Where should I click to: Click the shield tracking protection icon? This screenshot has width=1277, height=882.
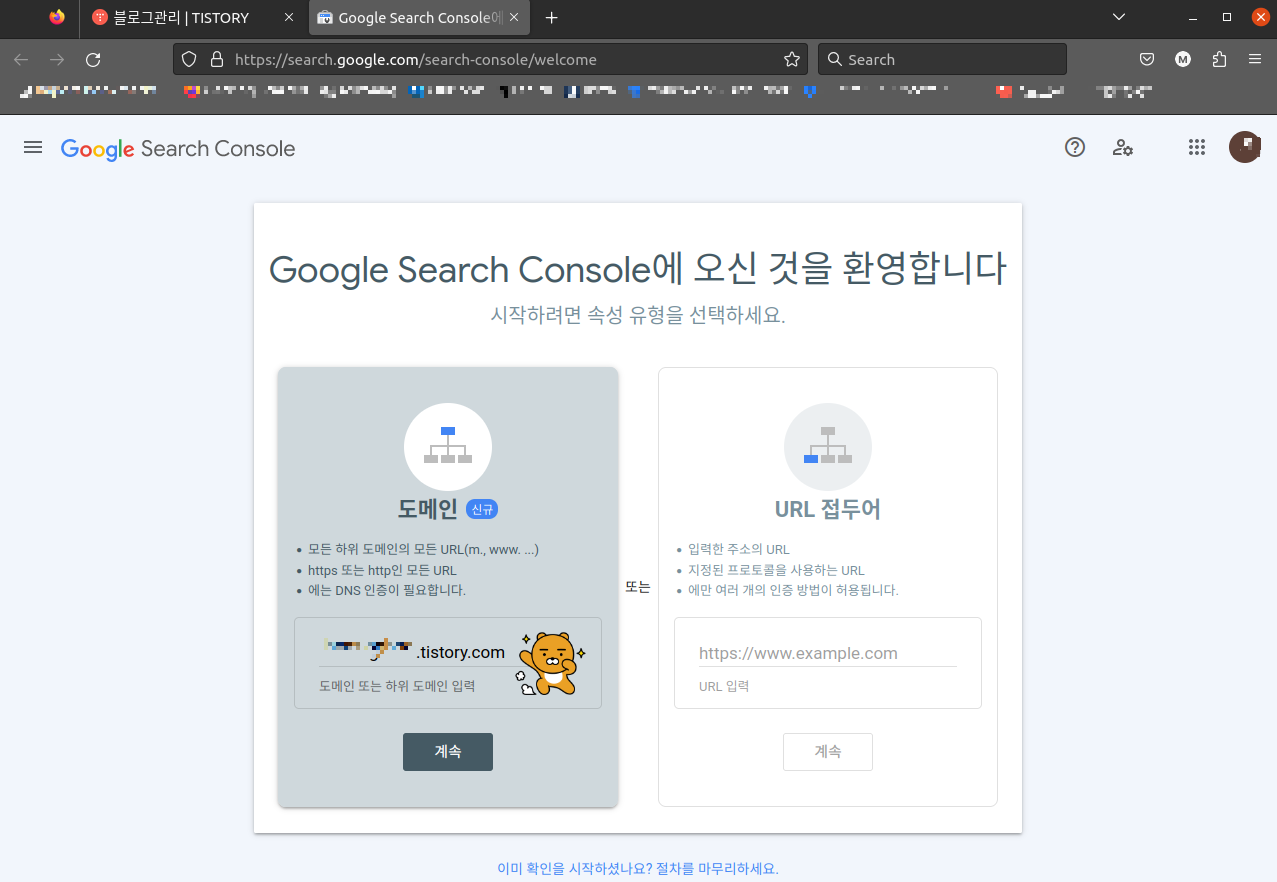[190, 59]
